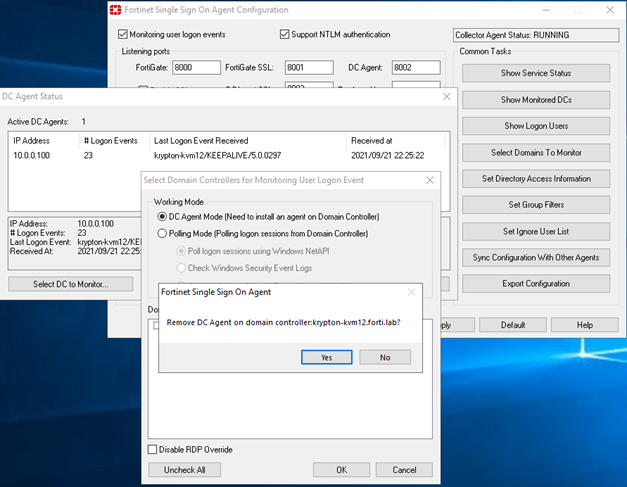Click OK in Select Domain Controllers dialog
Viewport: 627px width, 487px height.
(341, 470)
